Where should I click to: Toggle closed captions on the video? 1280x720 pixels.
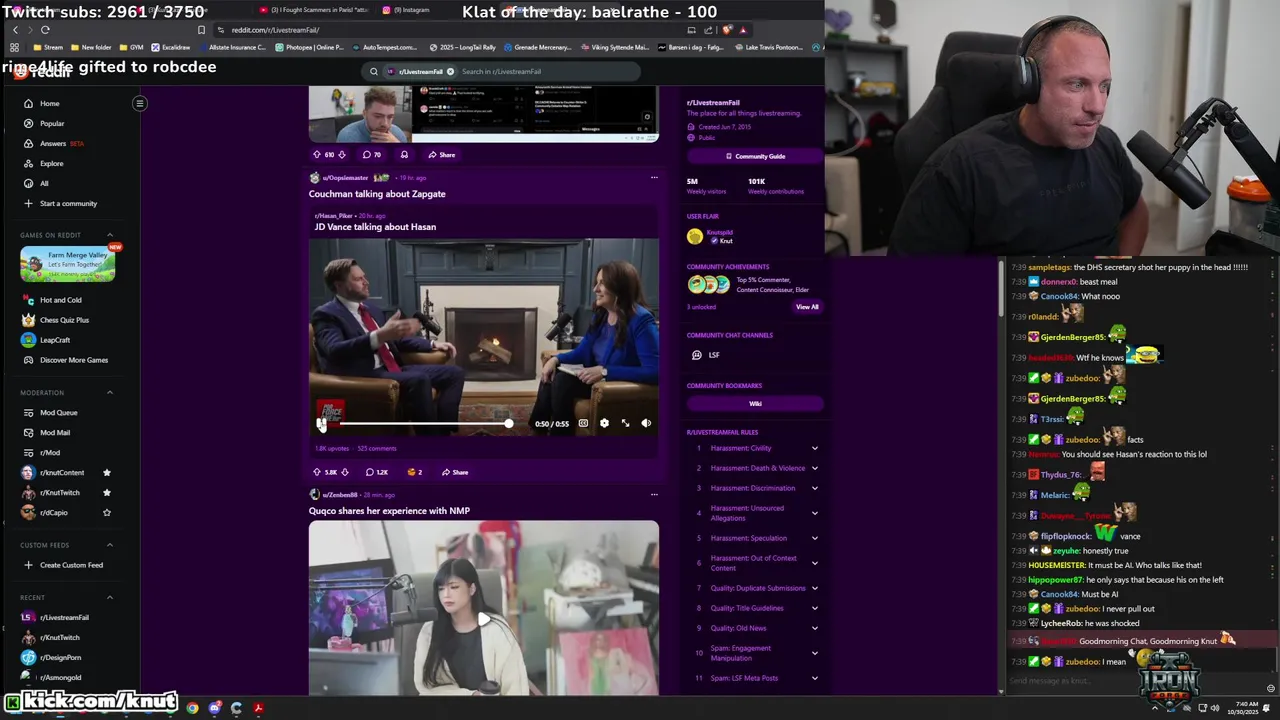tap(583, 423)
